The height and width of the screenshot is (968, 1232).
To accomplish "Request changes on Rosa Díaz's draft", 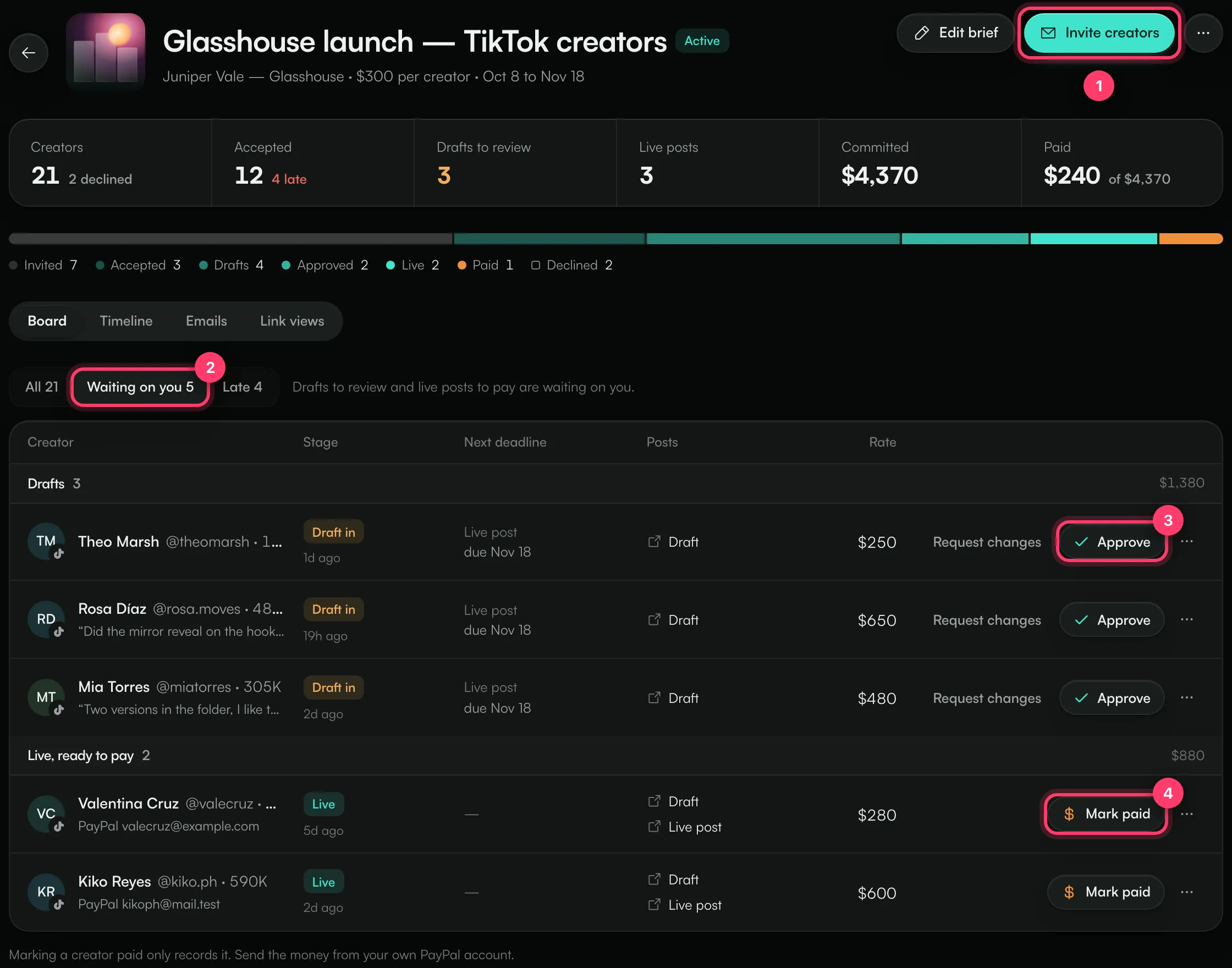I will click(x=987, y=620).
